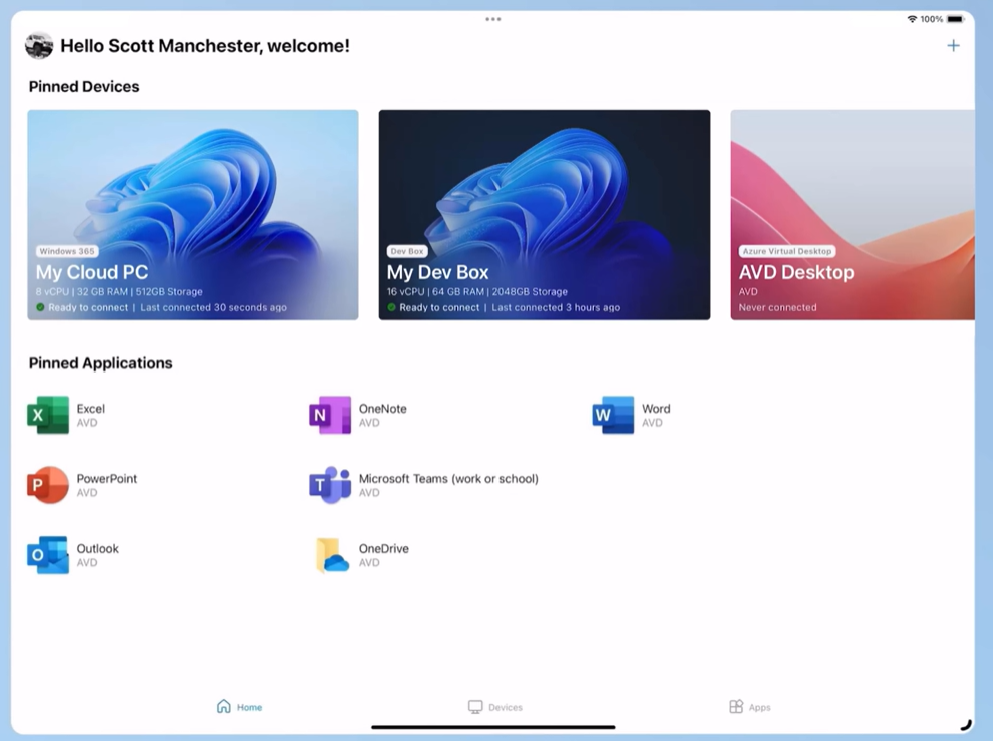Click the "My Cloud PC" title

point(92,272)
